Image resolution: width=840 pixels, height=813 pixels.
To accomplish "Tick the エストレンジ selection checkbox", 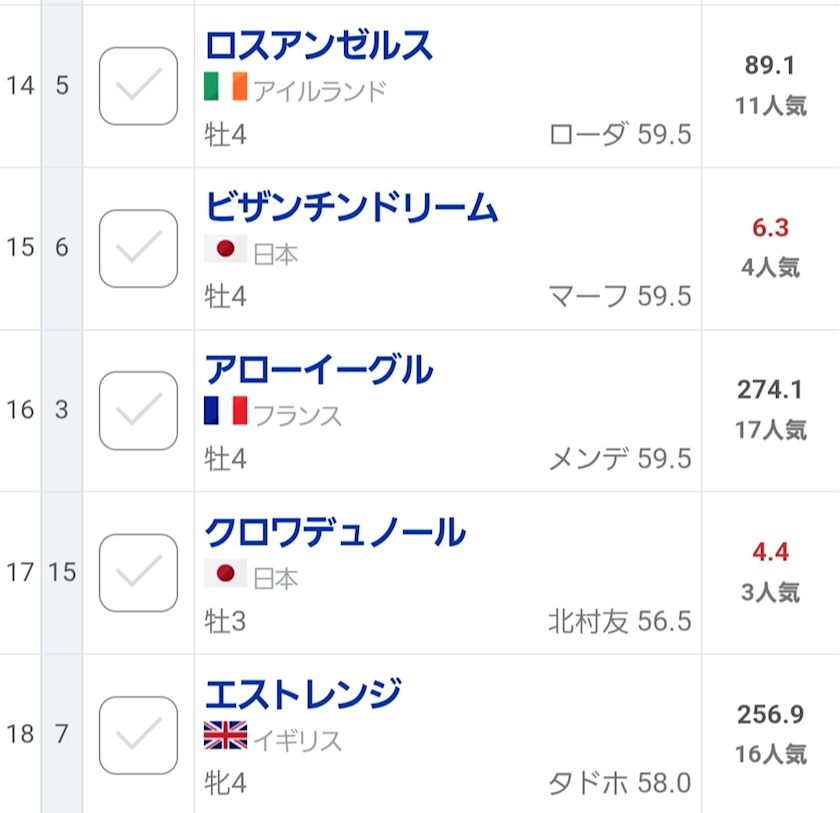I will (x=139, y=735).
